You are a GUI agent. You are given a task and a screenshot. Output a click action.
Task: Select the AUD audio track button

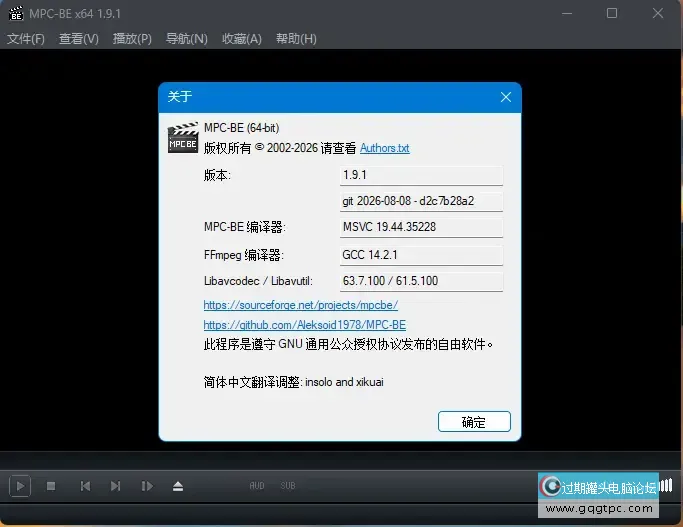(257, 486)
